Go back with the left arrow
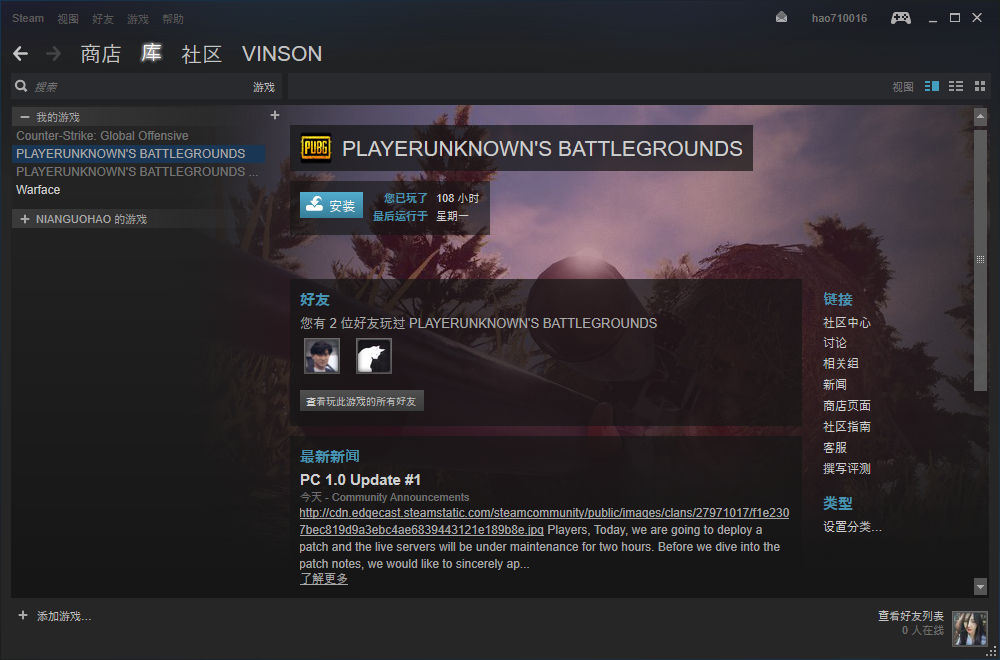1000x660 pixels. tap(20, 54)
